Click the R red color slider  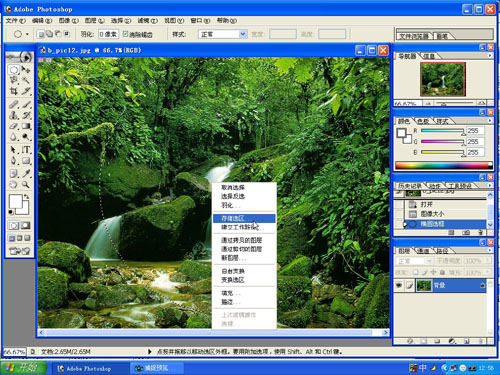pyautogui.click(x=443, y=131)
